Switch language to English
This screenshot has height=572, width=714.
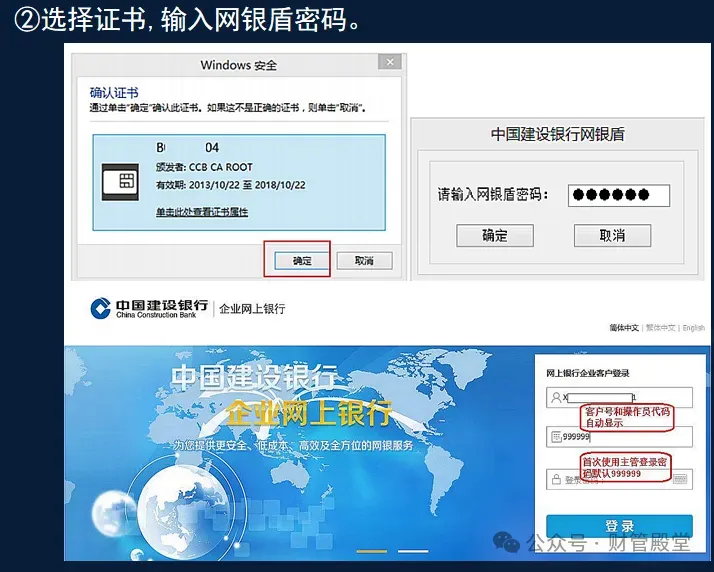coord(694,328)
